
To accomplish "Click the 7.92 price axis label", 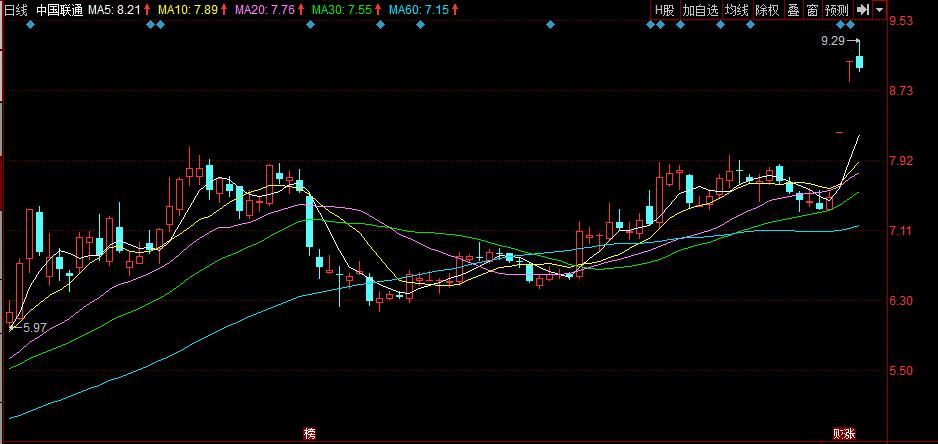I will pos(901,160).
